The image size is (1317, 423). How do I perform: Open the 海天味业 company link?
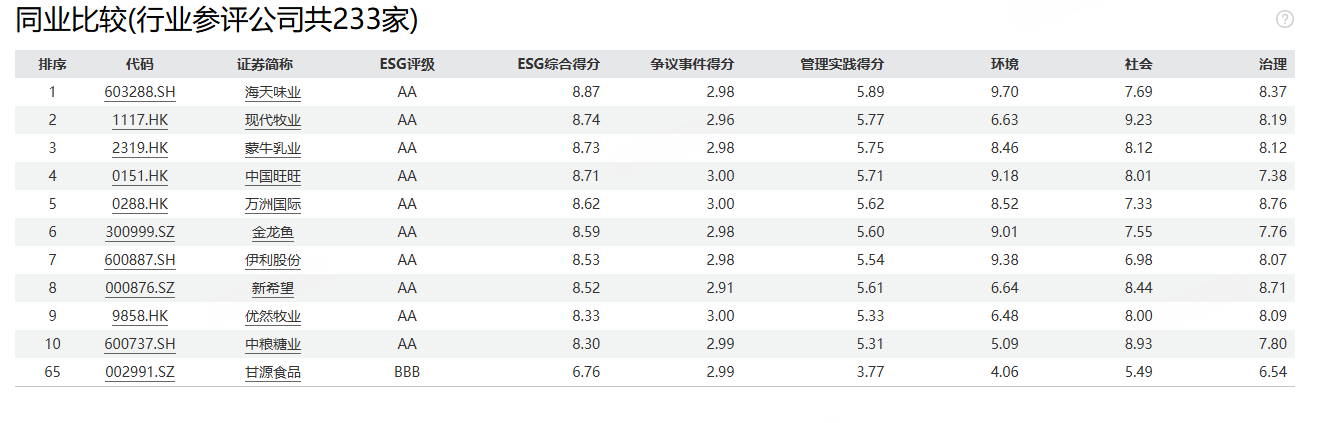pyautogui.click(x=273, y=92)
